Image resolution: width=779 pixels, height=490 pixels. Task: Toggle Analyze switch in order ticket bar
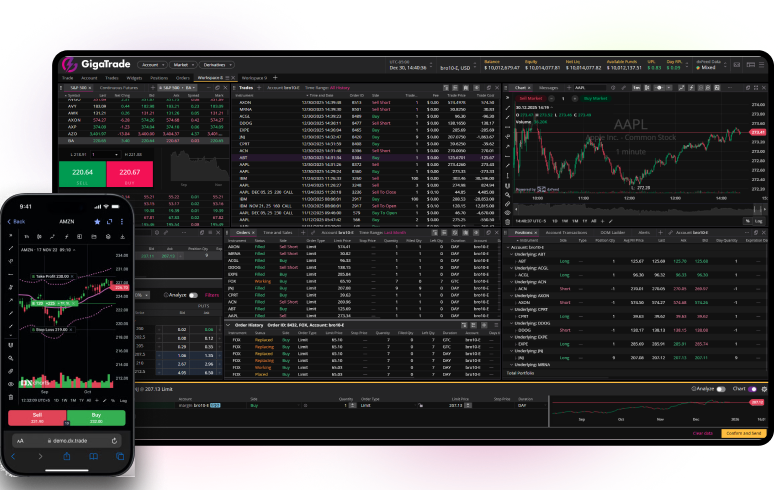(x=721, y=389)
